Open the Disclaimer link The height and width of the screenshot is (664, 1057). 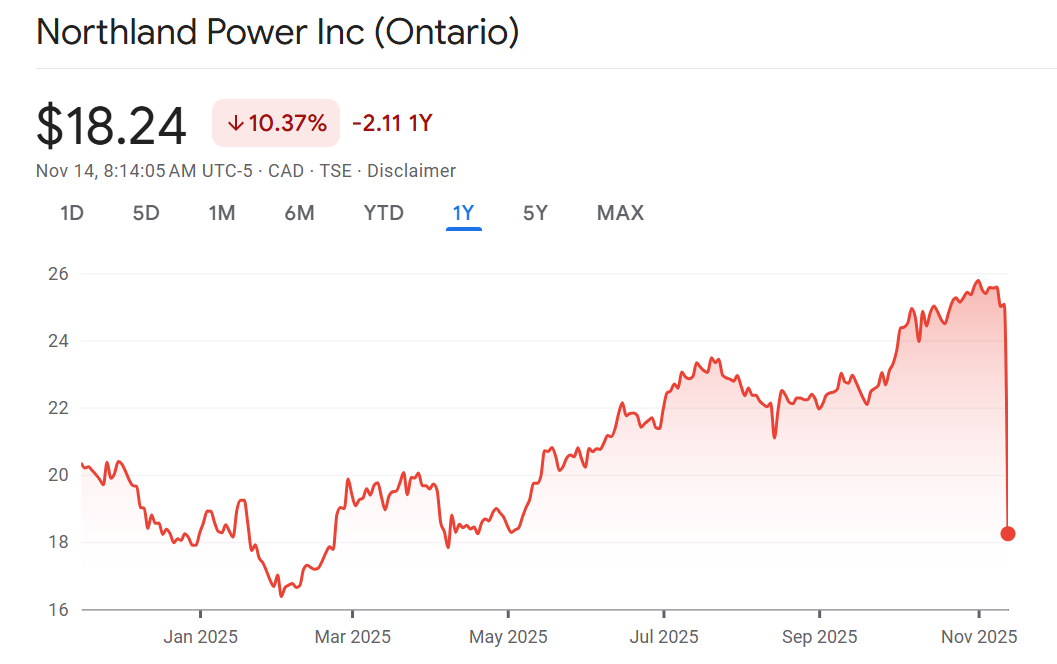point(411,171)
